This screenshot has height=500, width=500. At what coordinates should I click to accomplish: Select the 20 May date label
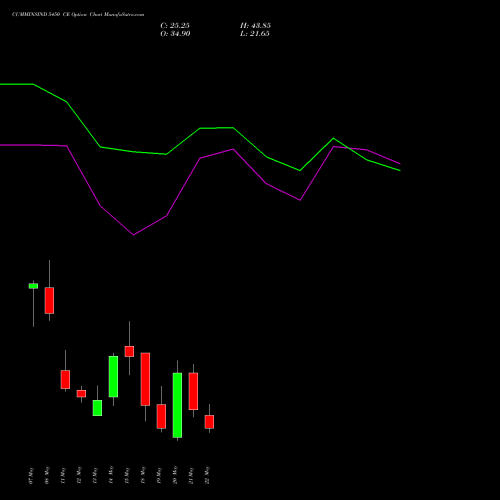175,476
